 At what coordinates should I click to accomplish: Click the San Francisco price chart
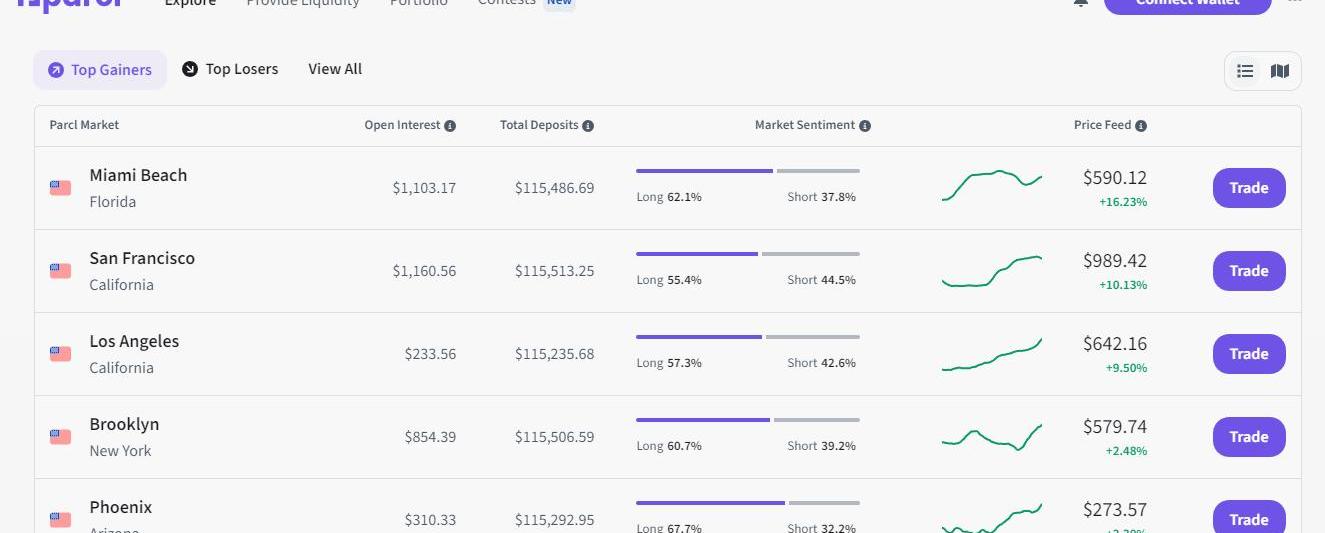[991, 271]
